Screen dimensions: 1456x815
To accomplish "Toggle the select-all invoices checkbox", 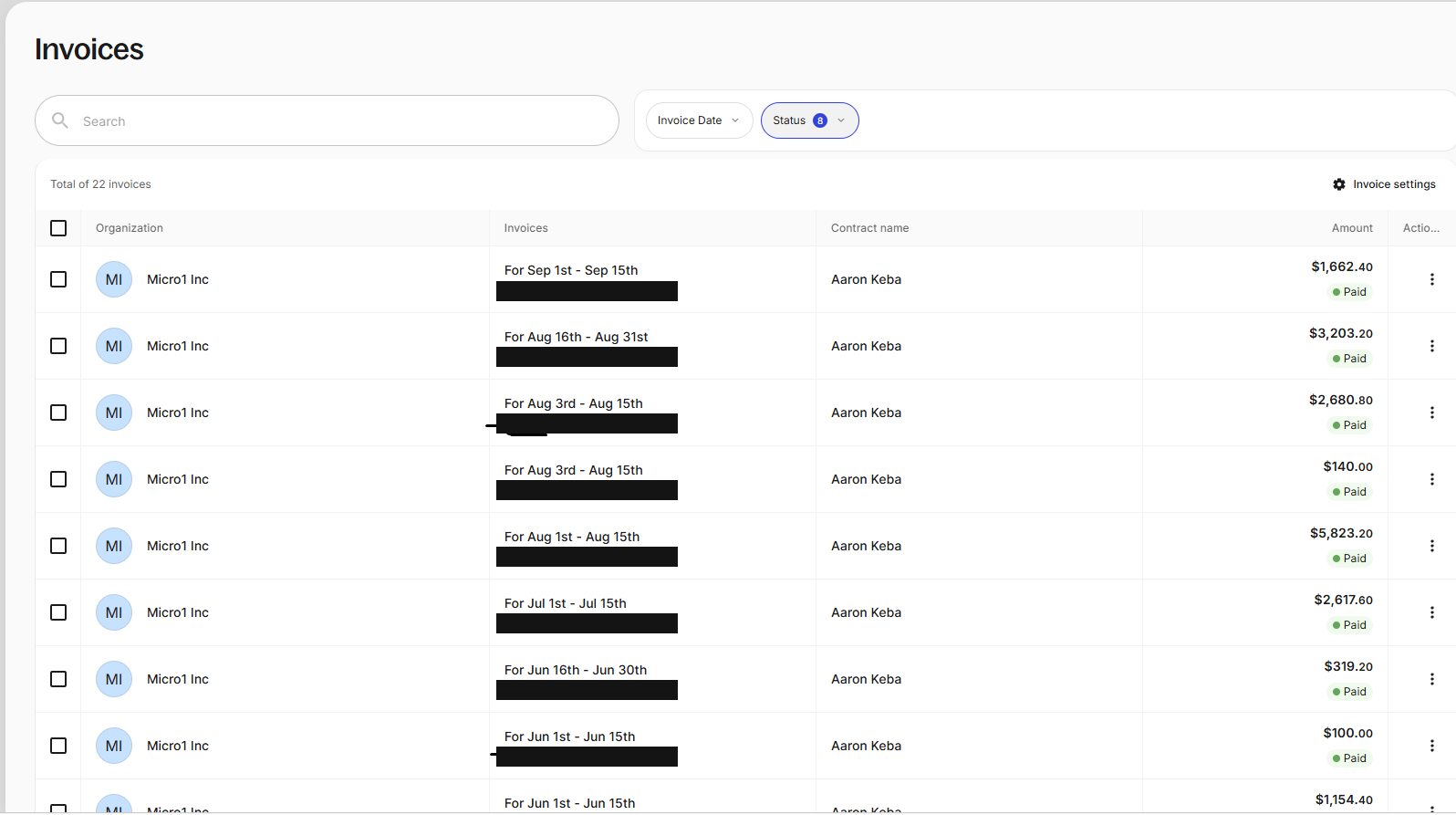I will (58, 228).
